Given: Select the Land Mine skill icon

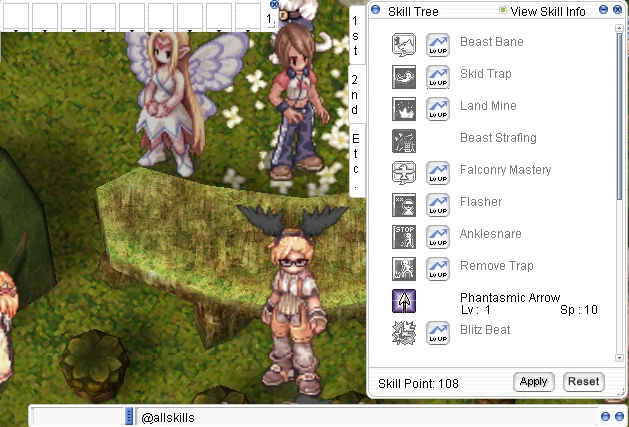Looking at the screenshot, I should 404,109.
